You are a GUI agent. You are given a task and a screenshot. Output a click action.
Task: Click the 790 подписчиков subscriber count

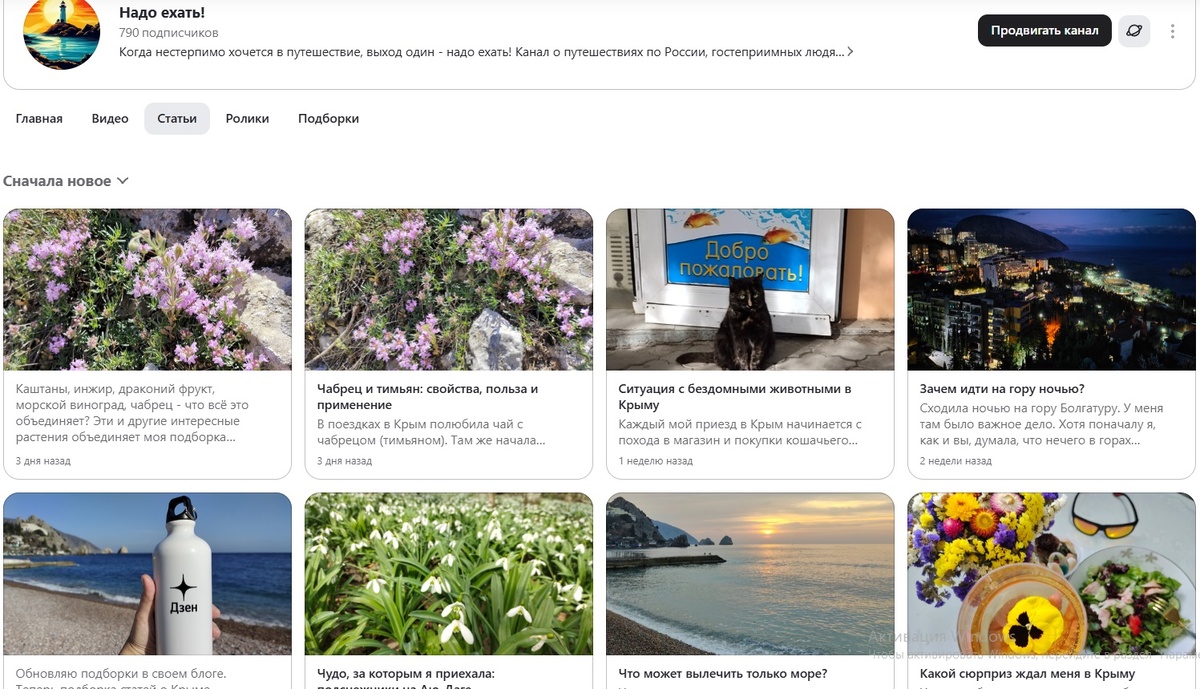(169, 33)
